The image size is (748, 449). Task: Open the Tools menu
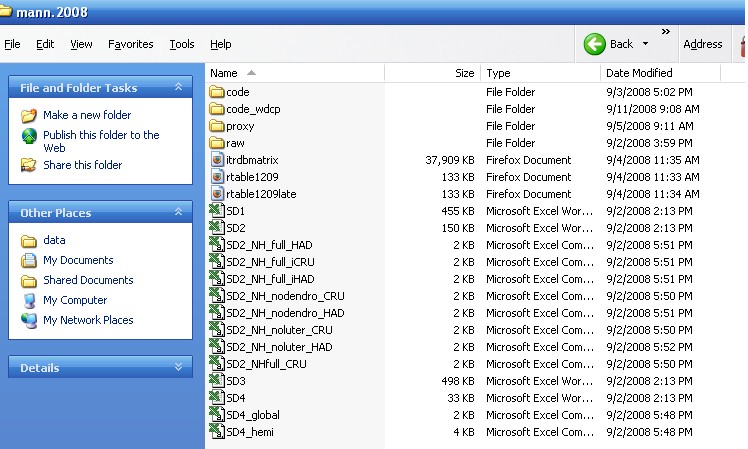point(182,44)
